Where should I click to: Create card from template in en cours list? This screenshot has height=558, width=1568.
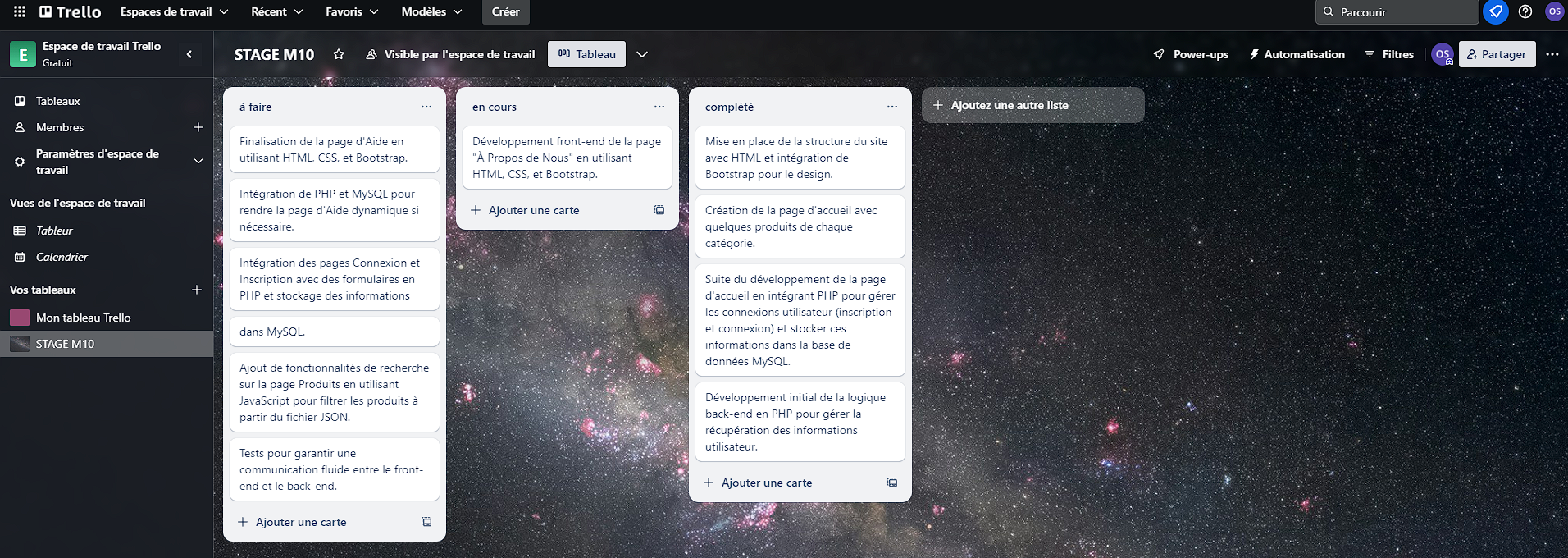[659, 210]
